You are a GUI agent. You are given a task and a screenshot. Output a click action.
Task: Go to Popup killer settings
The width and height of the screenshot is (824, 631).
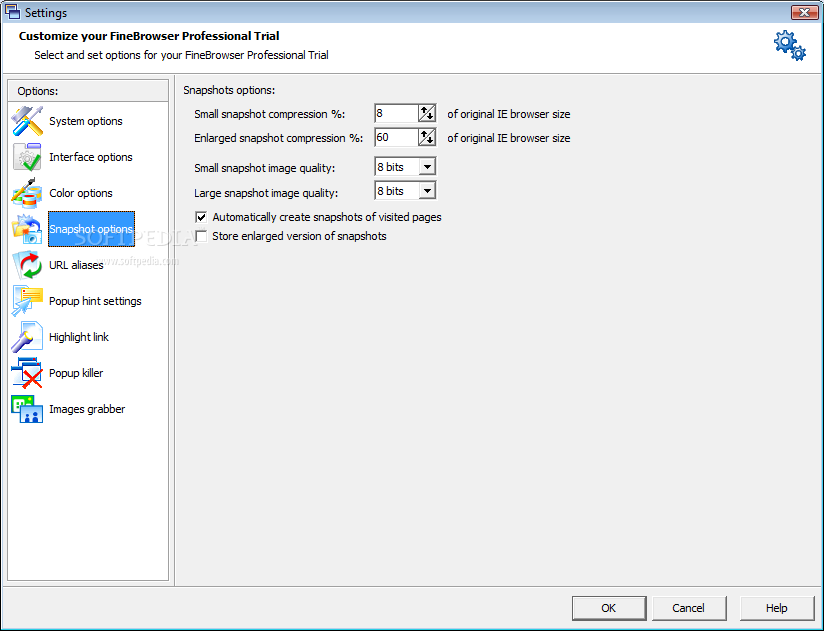(76, 373)
